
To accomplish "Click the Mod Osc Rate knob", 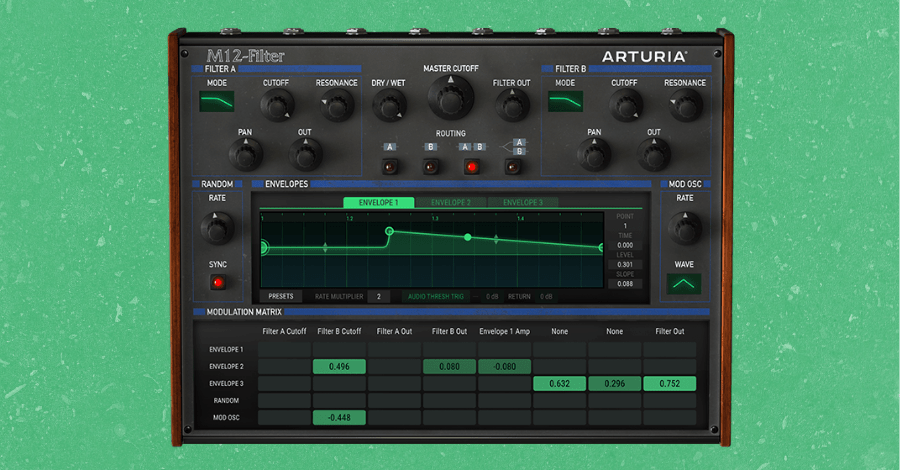I will tap(685, 228).
